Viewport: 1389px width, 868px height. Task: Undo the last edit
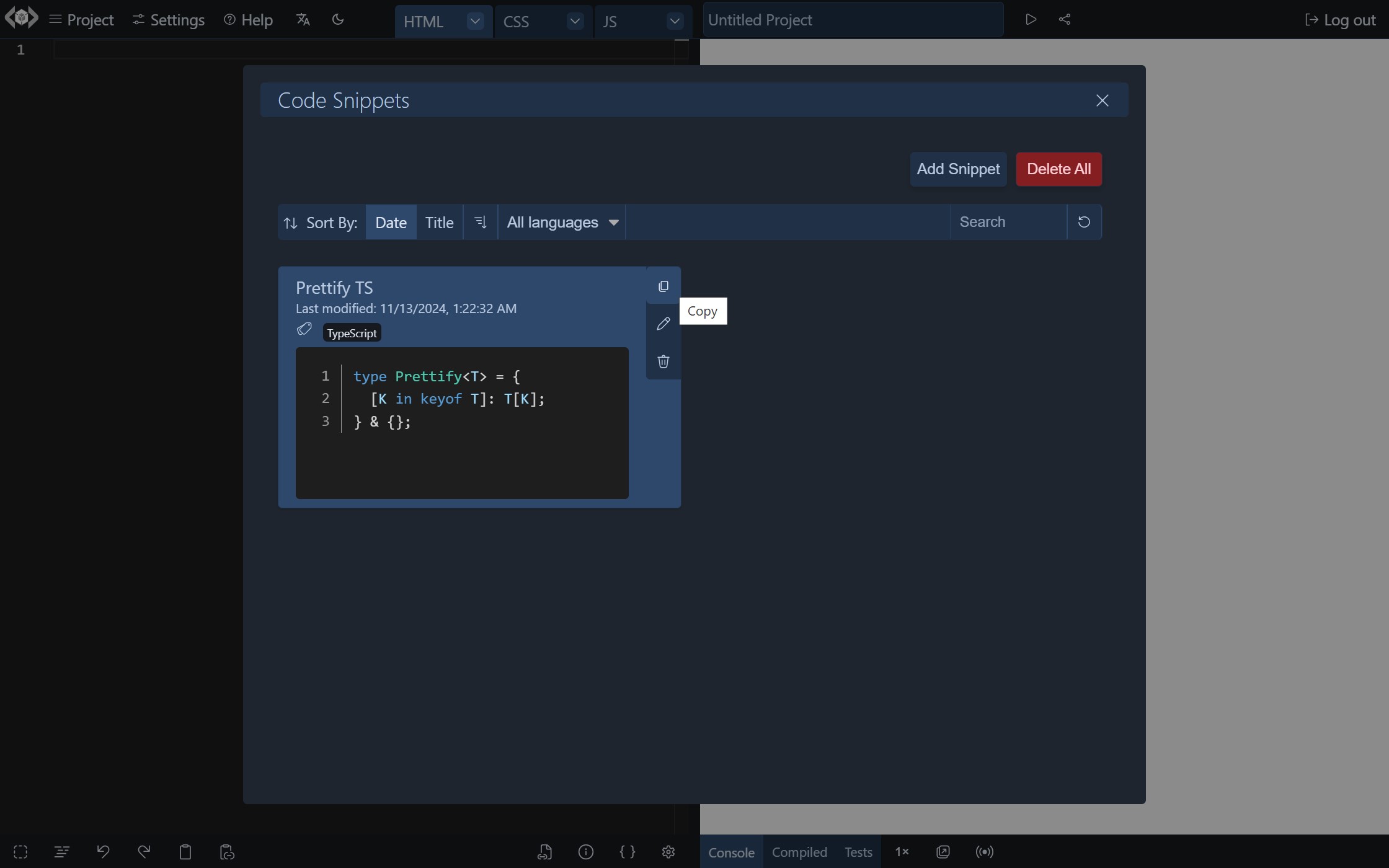click(x=104, y=852)
